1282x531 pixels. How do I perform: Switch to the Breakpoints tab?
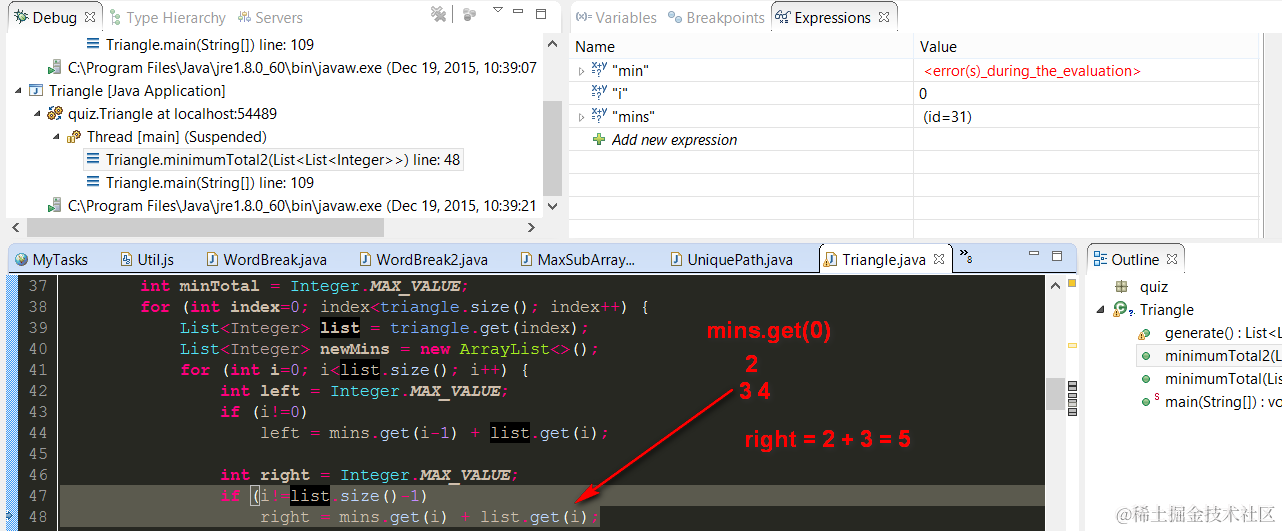(x=717, y=18)
